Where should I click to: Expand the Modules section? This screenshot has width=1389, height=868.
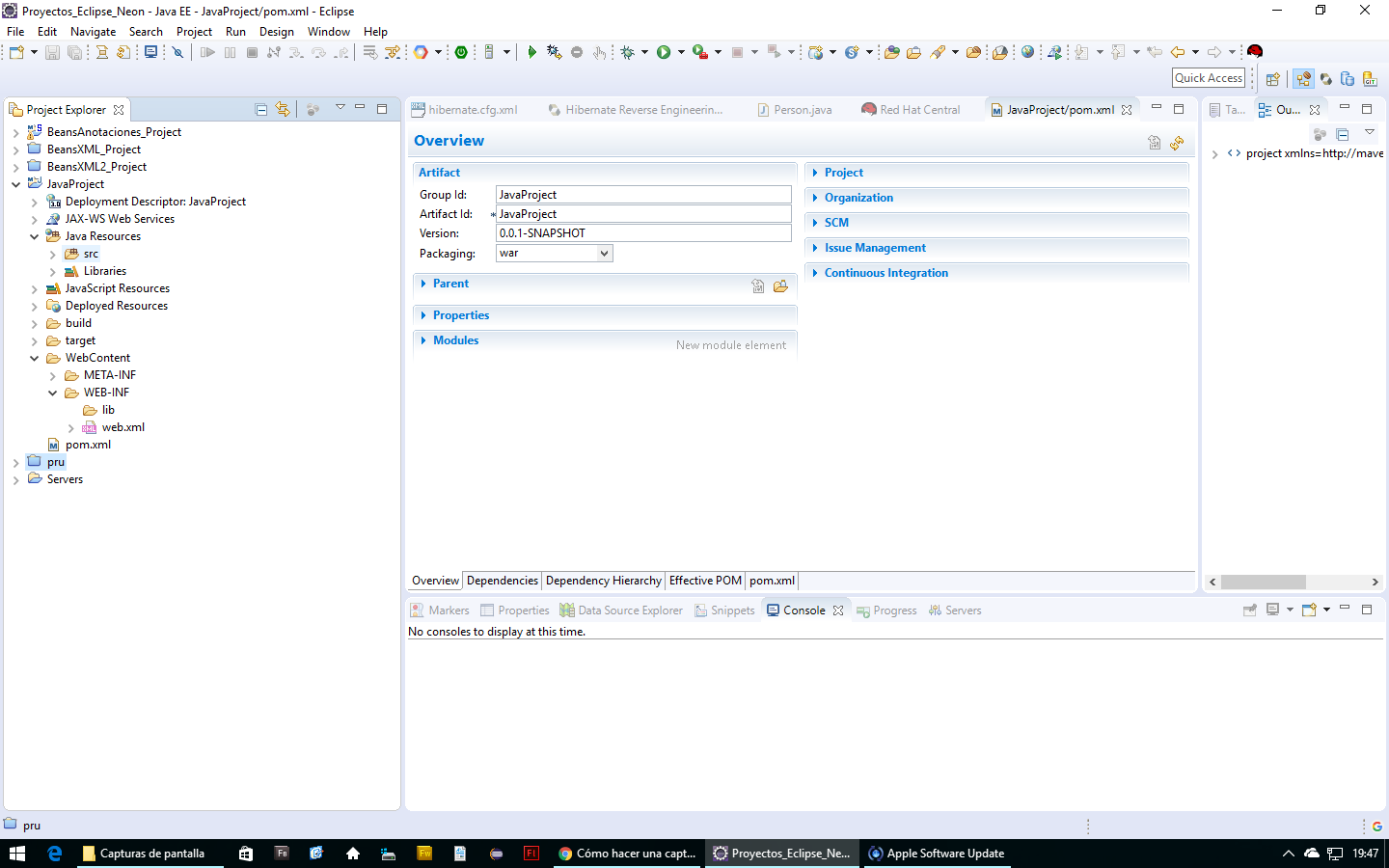pyautogui.click(x=423, y=340)
